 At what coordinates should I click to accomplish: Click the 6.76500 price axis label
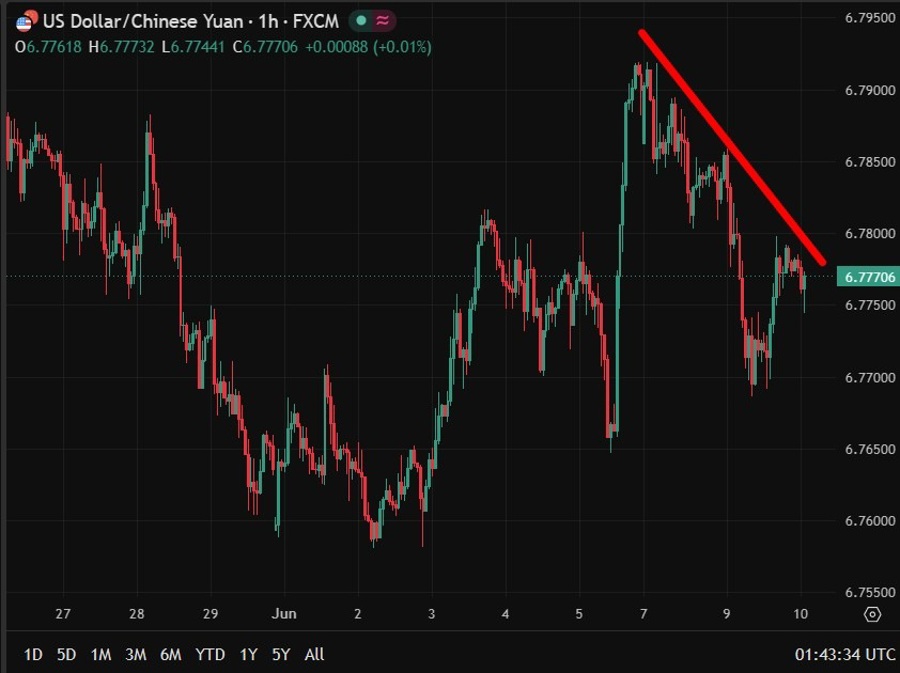(x=870, y=449)
